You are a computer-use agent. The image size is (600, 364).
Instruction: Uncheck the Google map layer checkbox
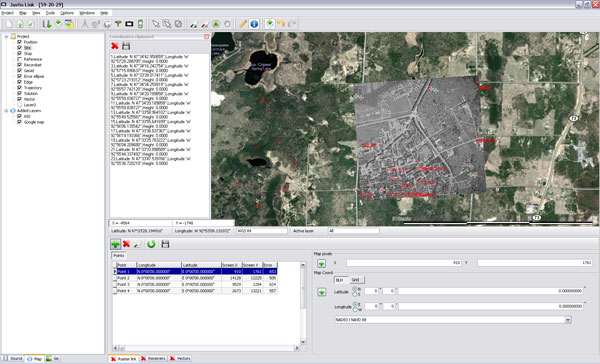coord(19,122)
